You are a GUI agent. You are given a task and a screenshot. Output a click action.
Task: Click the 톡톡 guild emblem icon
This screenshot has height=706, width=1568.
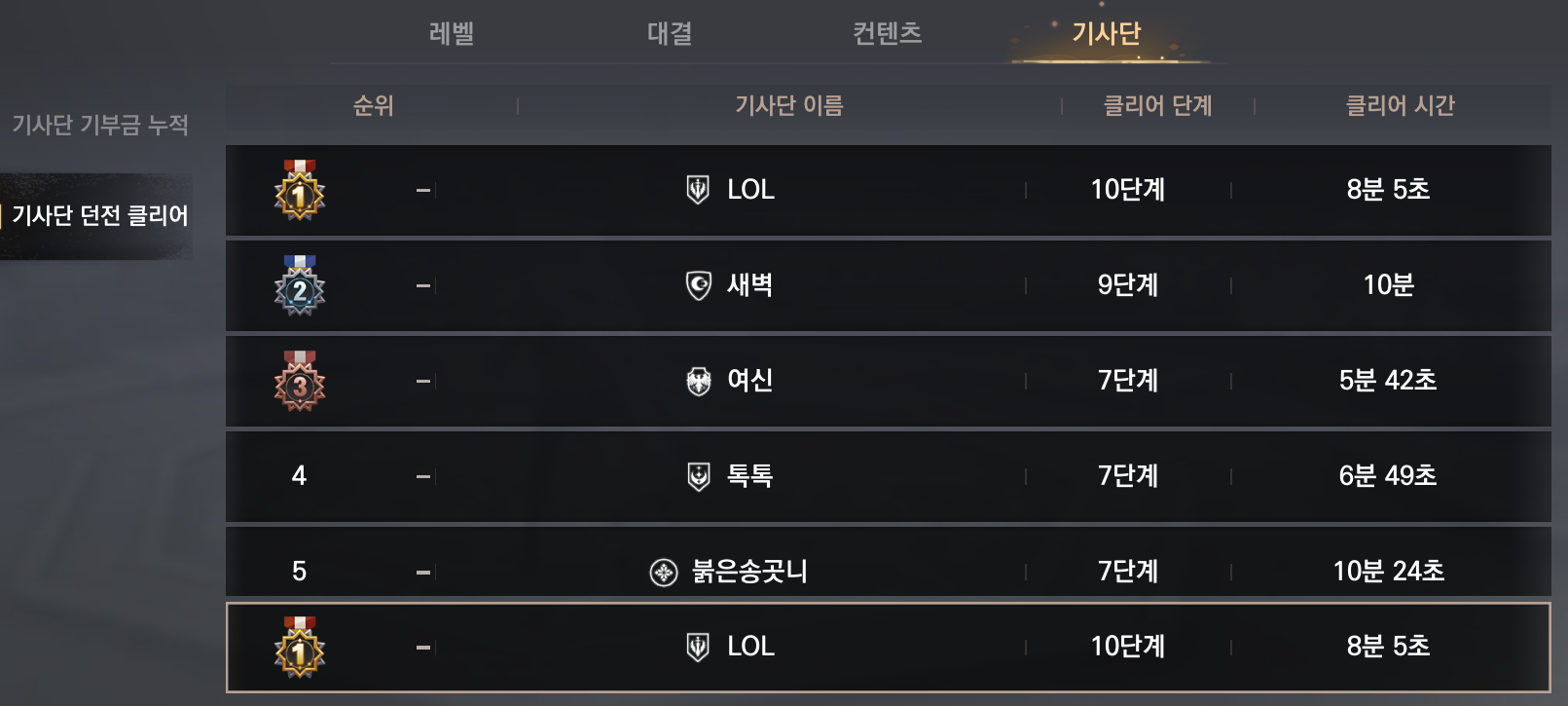click(698, 476)
